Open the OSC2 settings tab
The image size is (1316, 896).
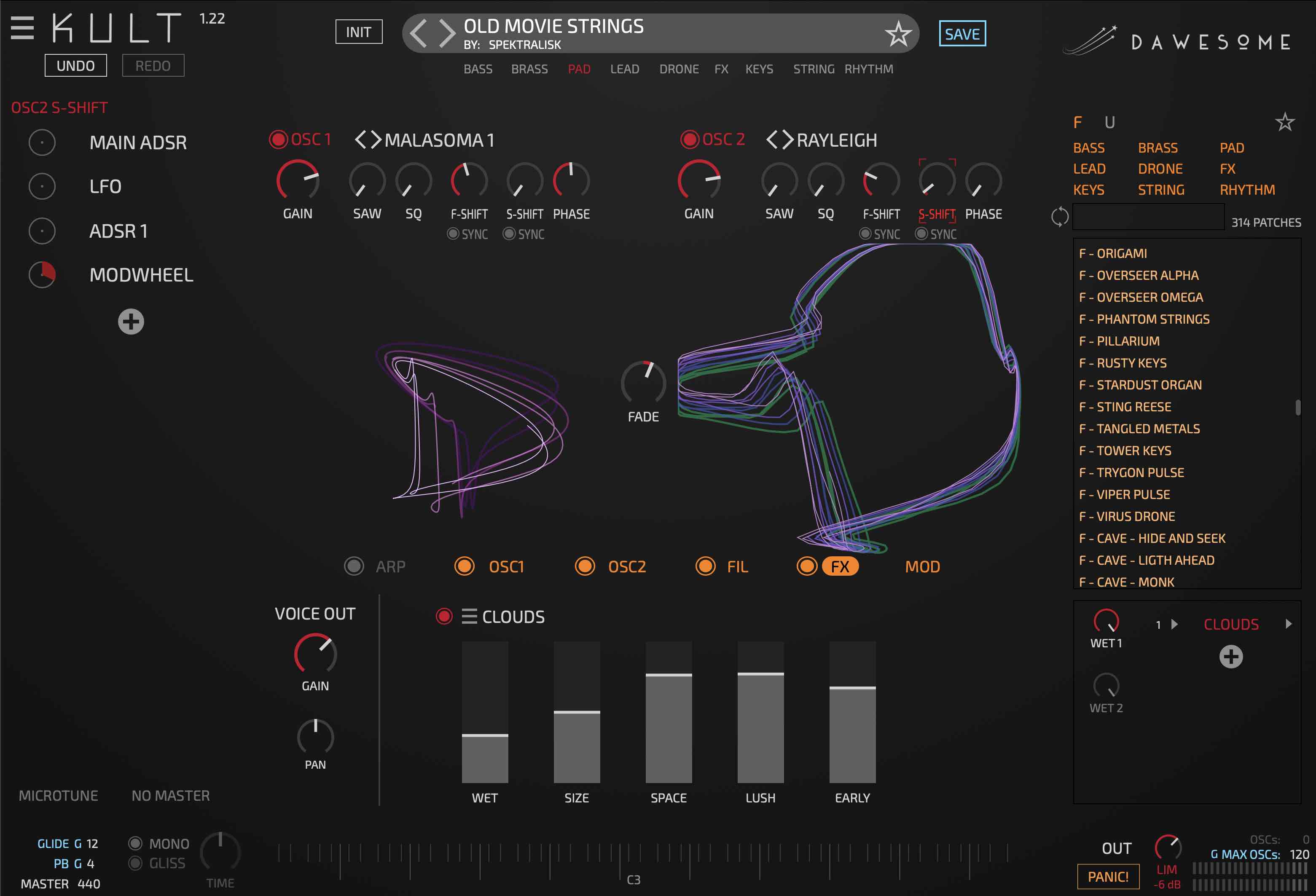pos(627,566)
